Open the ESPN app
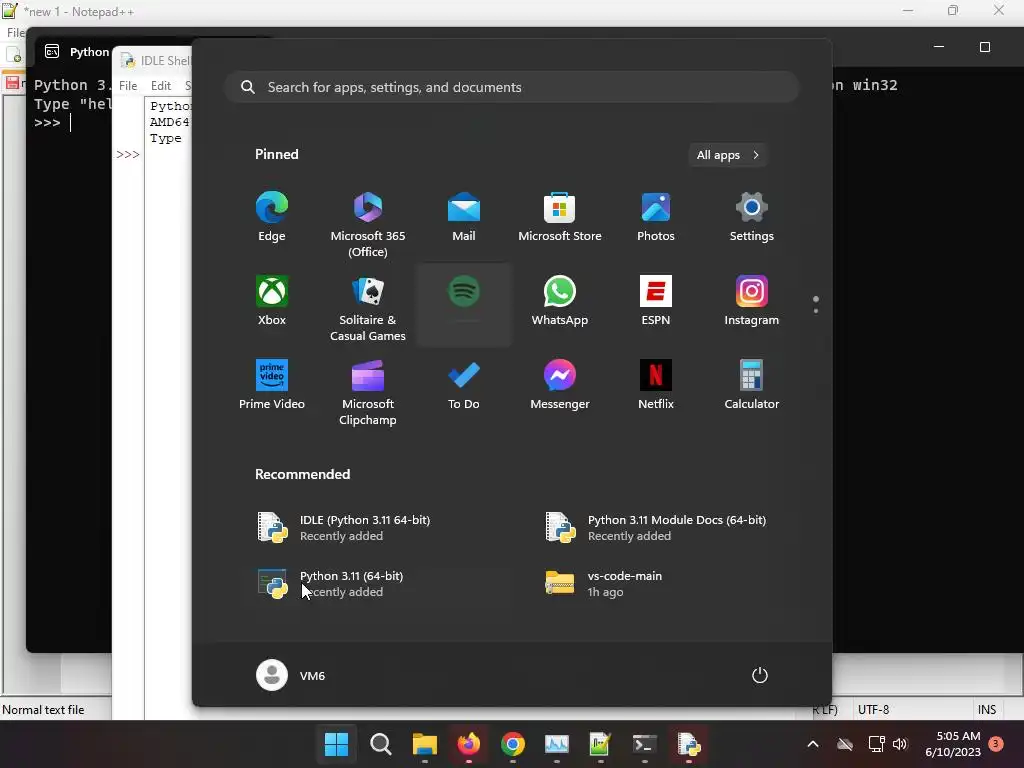1024x768 pixels. point(656,301)
